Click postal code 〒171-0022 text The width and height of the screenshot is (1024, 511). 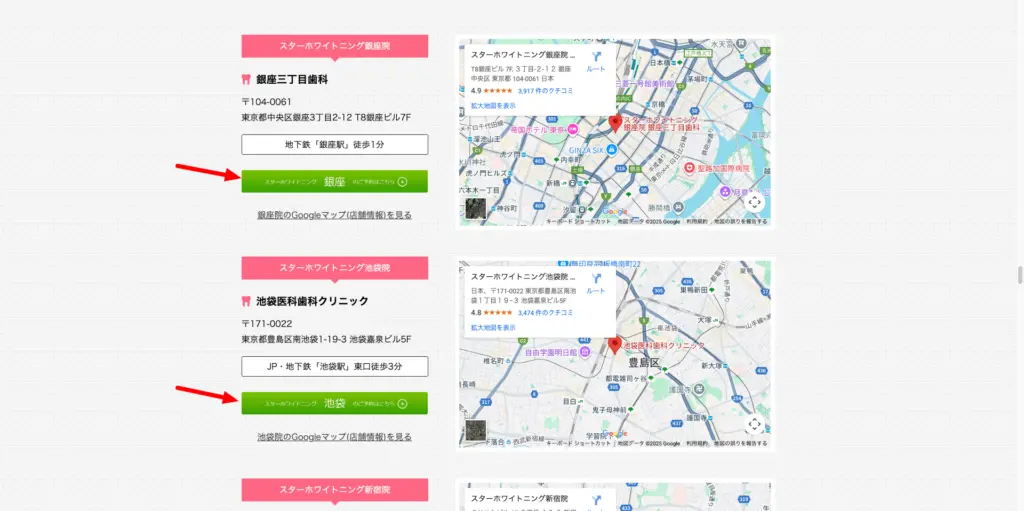[266, 323]
